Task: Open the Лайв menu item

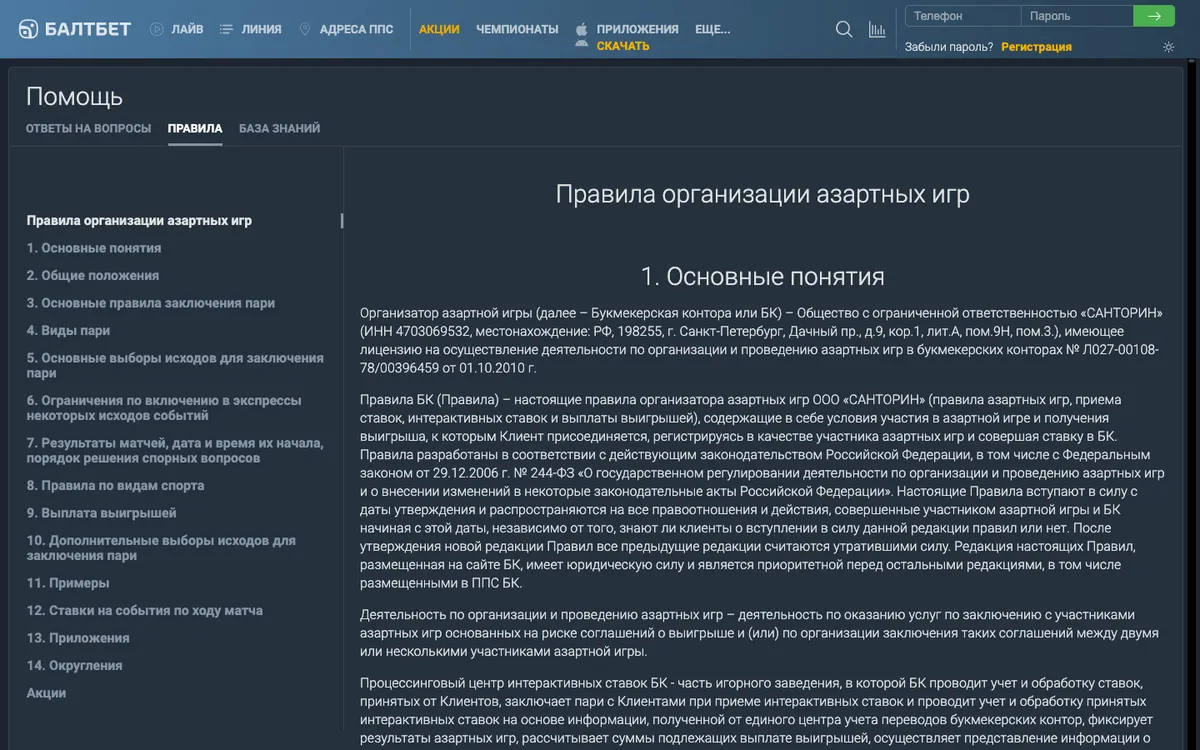Action: 187,29
